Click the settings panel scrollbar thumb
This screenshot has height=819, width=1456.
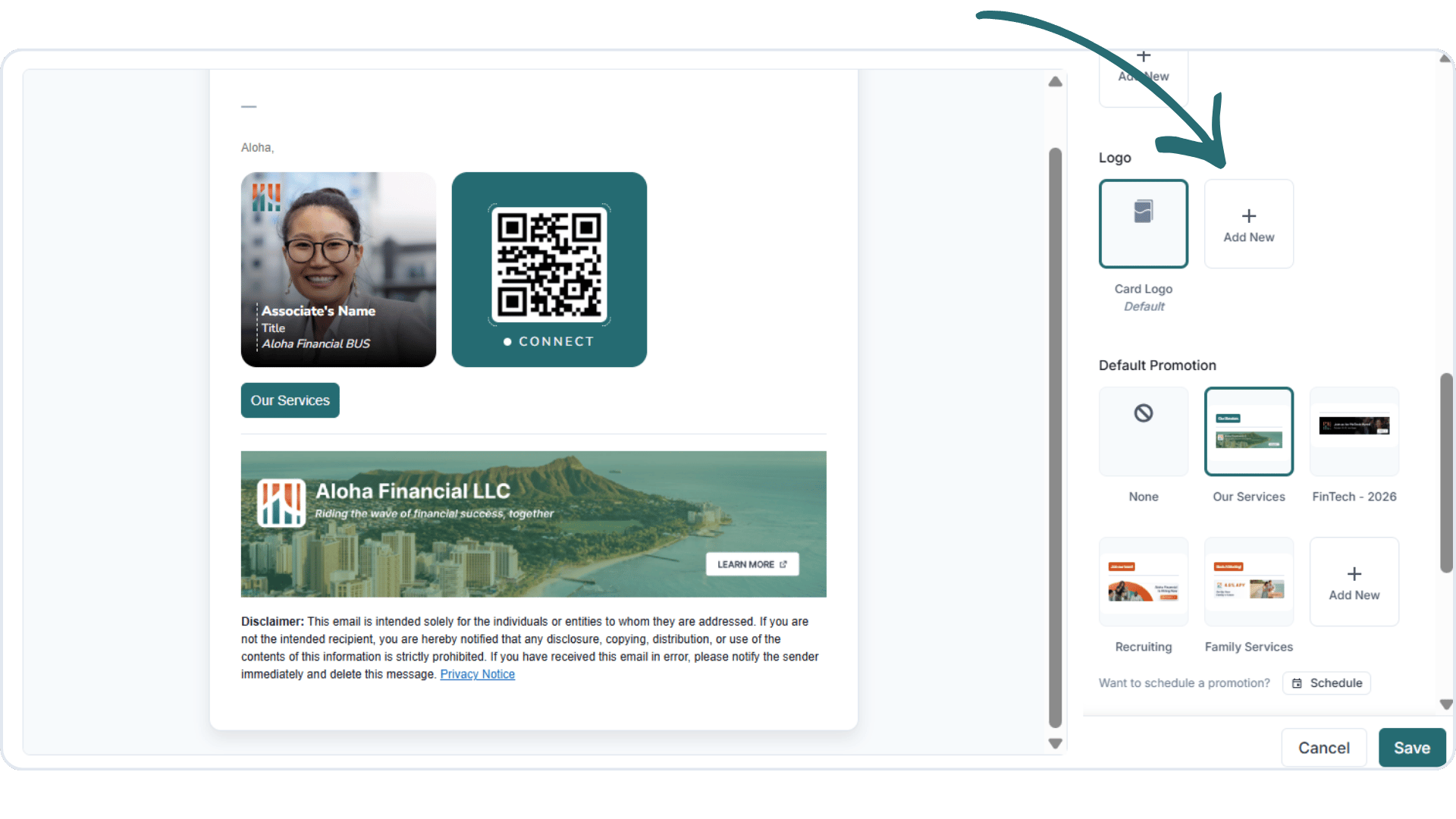click(1446, 472)
